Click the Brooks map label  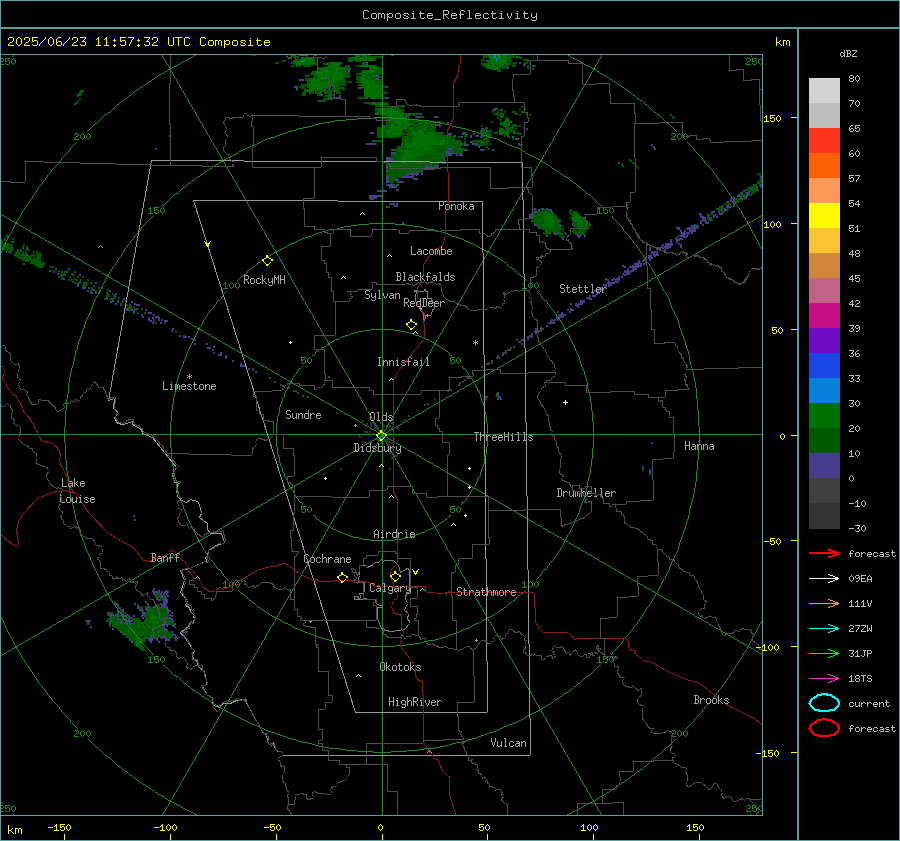click(x=711, y=700)
